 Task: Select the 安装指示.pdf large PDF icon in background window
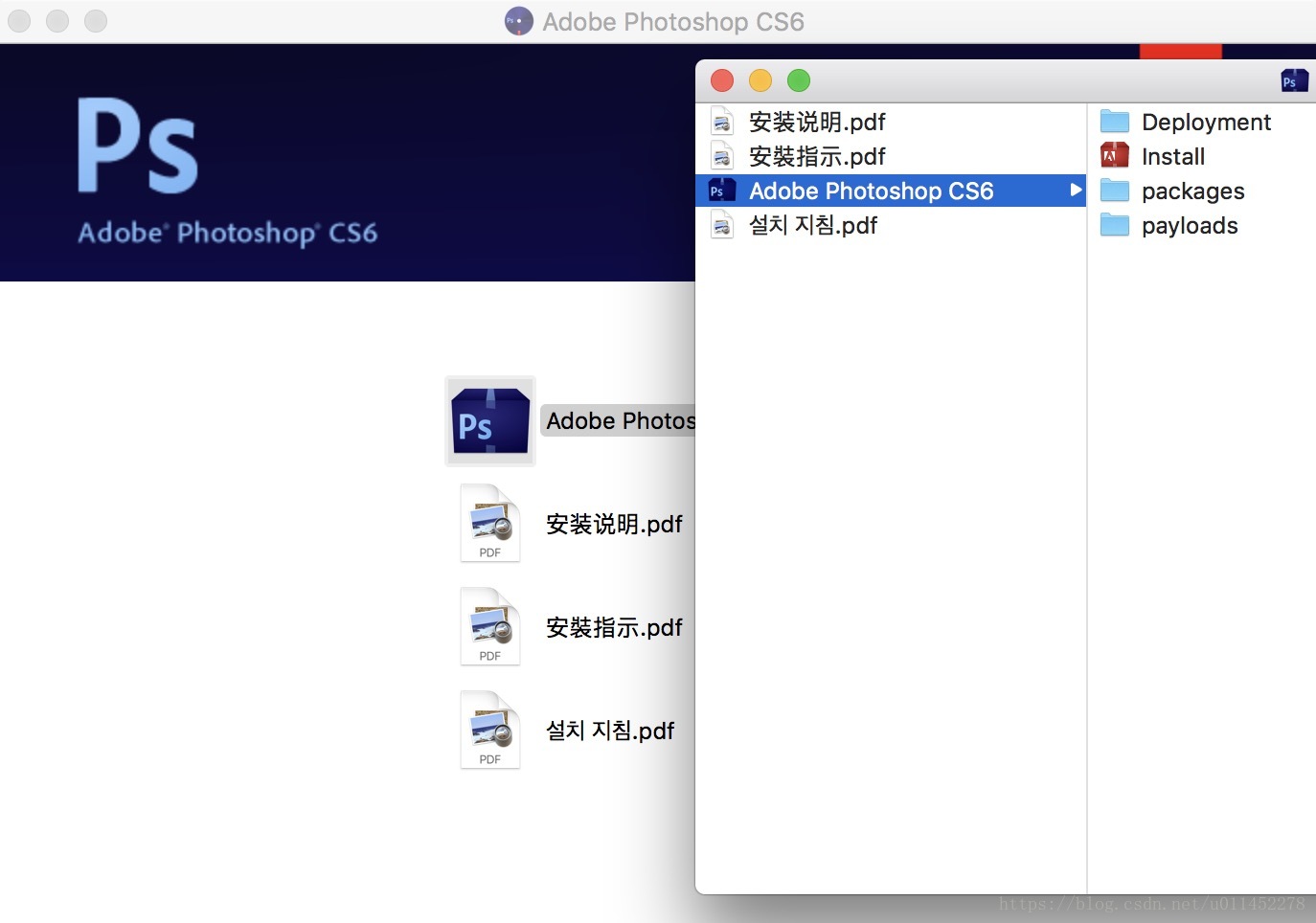[490, 626]
